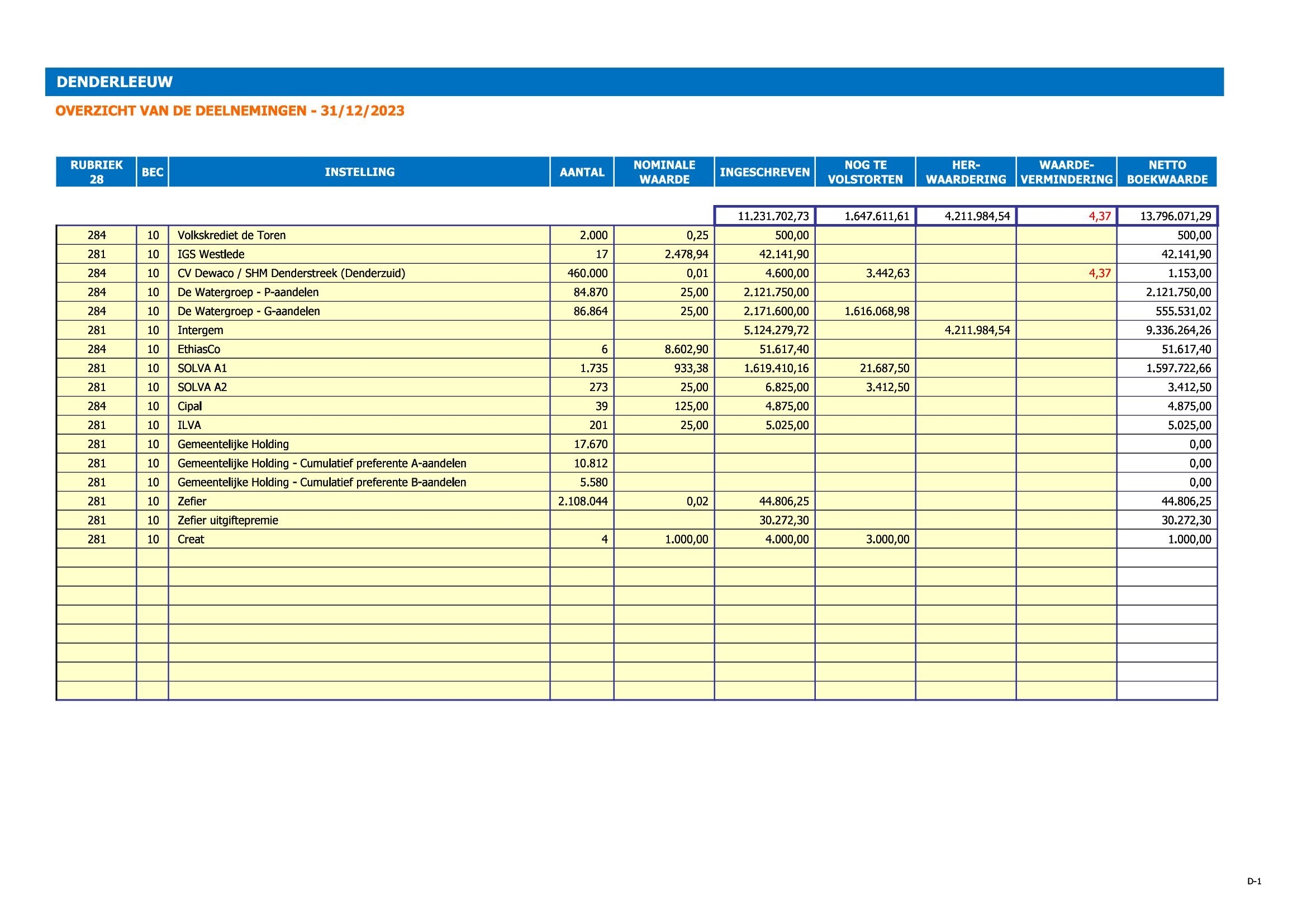Select nominale waarde 8.602,90 for EthiasCo
The width and height of the screenshot is (1307, 924).
coord(664,349)
